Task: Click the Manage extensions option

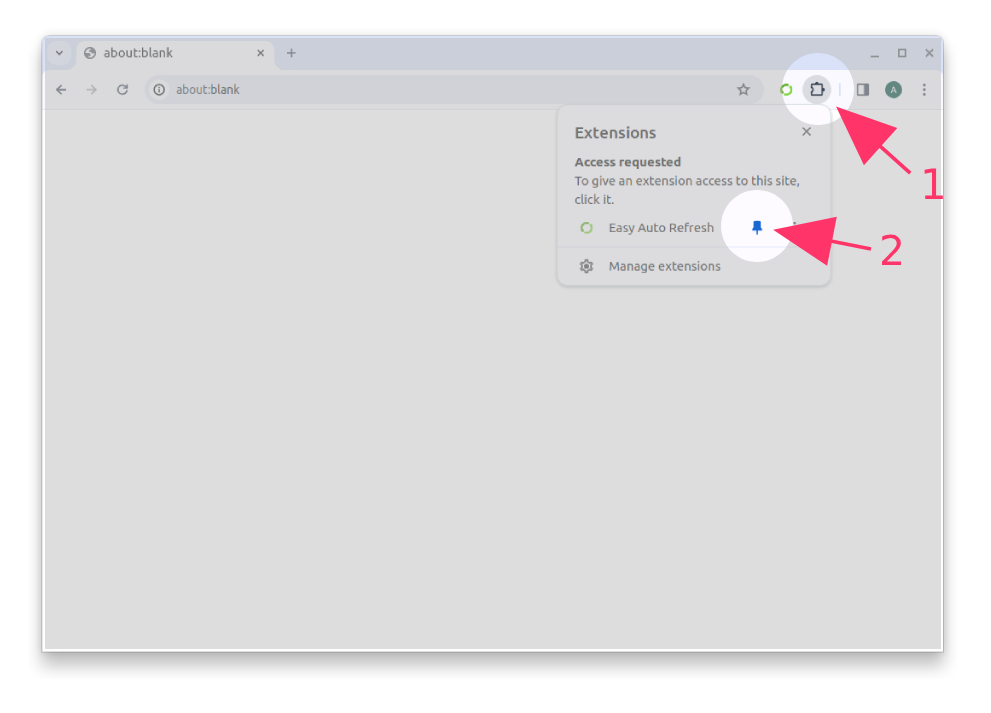Action: coord(664,266)
